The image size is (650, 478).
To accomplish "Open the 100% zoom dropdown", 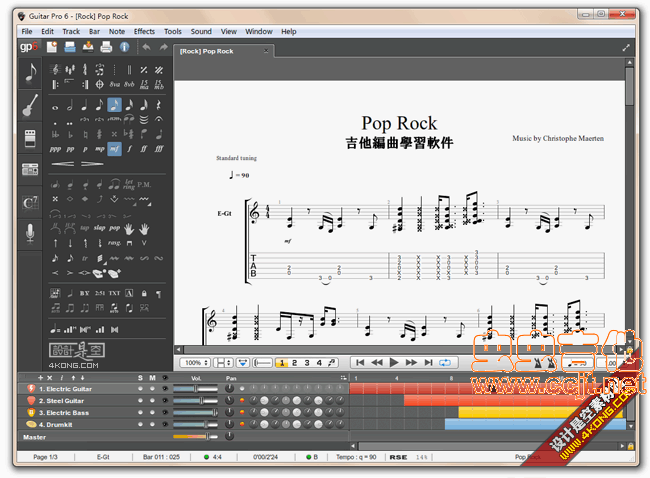I will pyautogui.click(x=196, y=362).
